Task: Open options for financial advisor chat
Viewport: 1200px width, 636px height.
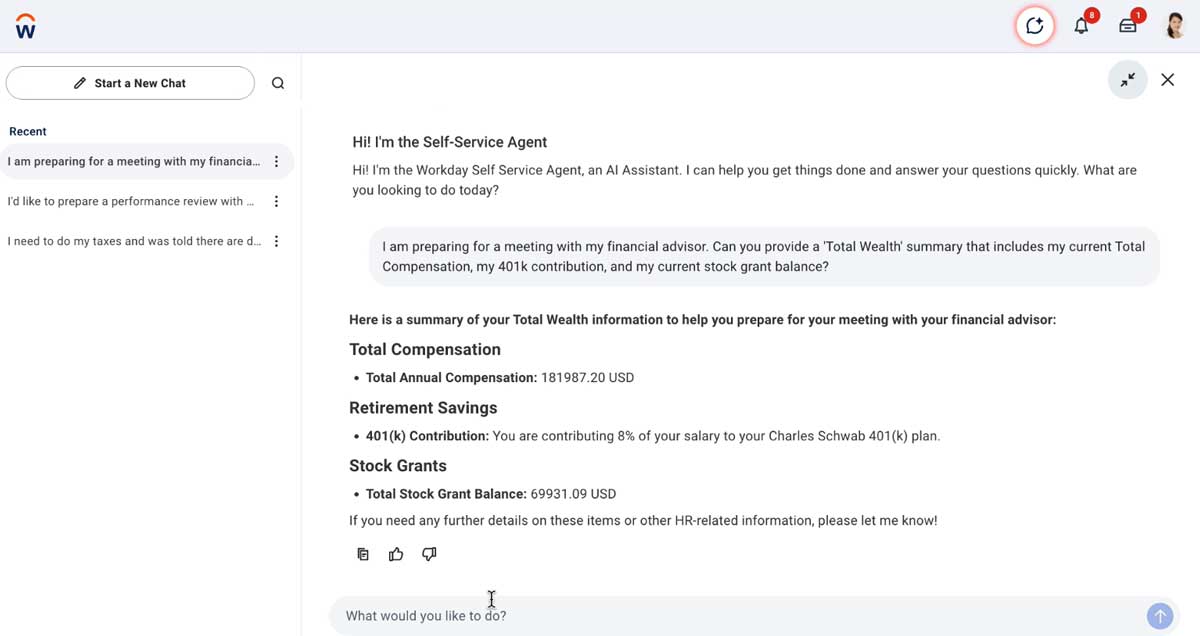Action: pos(277,162)
